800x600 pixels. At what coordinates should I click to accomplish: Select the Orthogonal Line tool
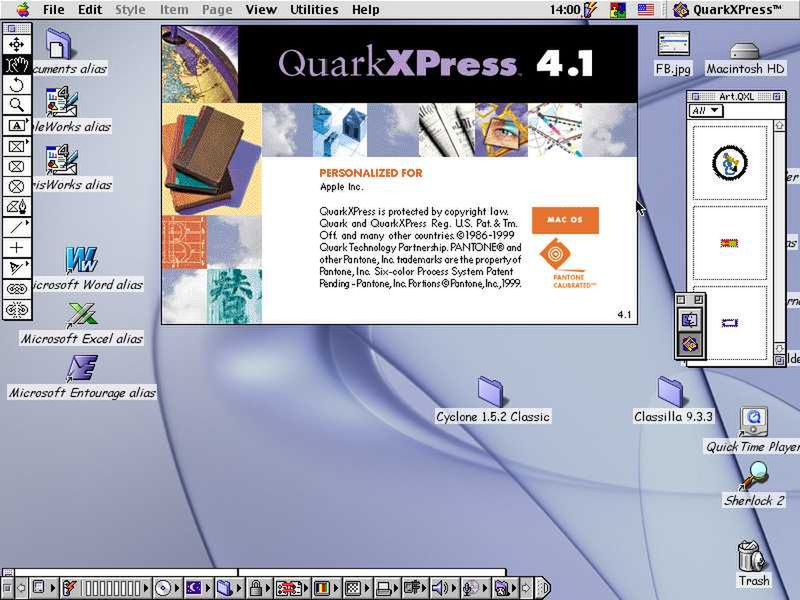coord(16,248)
